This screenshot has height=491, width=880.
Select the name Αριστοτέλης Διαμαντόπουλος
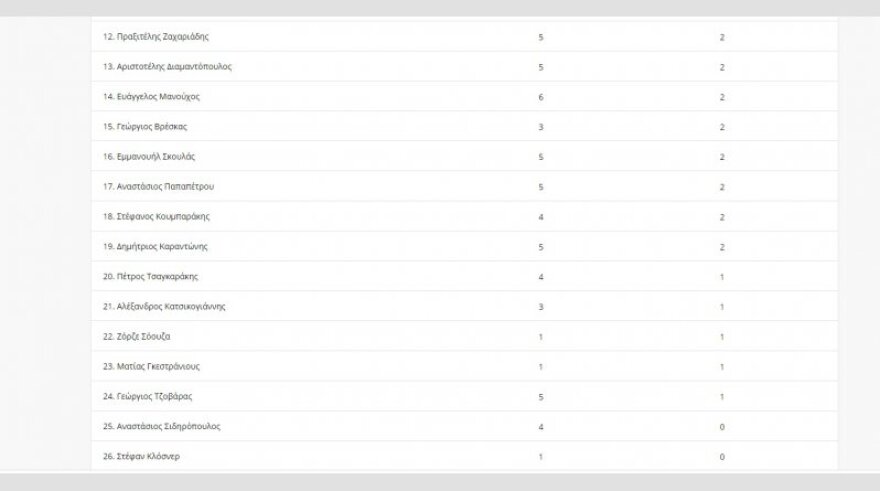[x=167, y=67]
